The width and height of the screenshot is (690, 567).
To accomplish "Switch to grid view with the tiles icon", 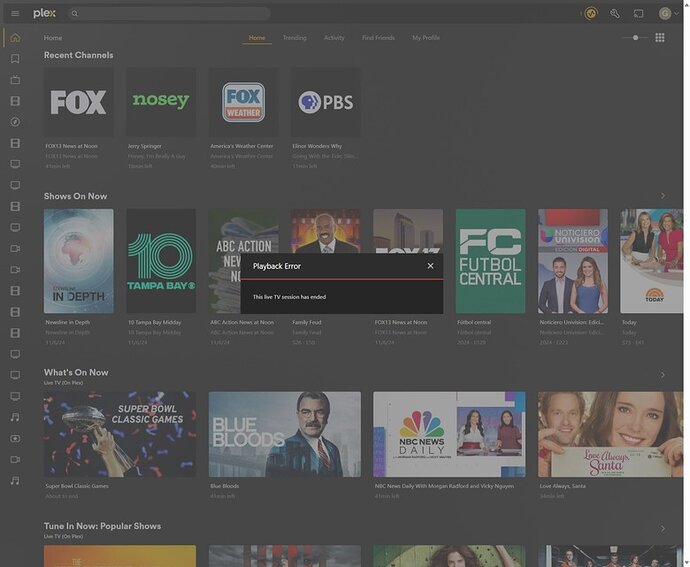I will pos(660,38).
